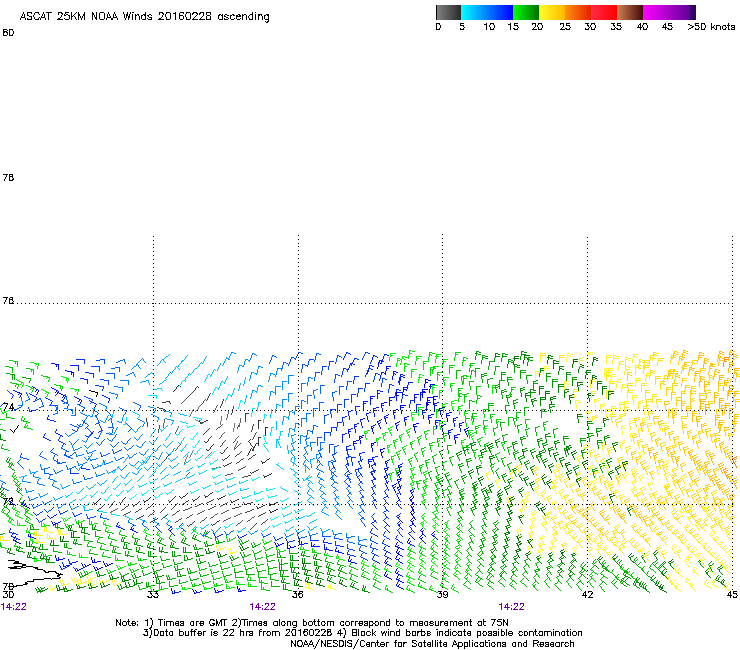Click the '14:22' time between longitudes 39 and 42
740x650 pixels.
point(511,607)
